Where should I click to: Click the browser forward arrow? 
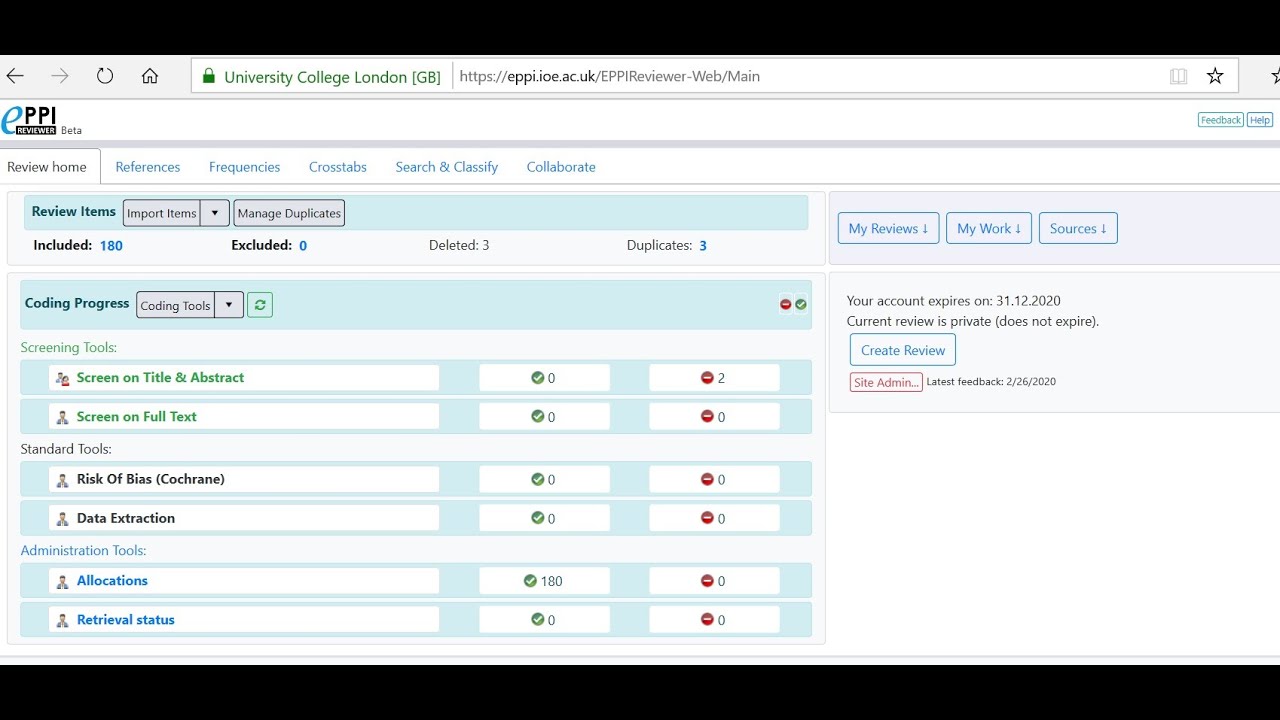coord(60,76)
